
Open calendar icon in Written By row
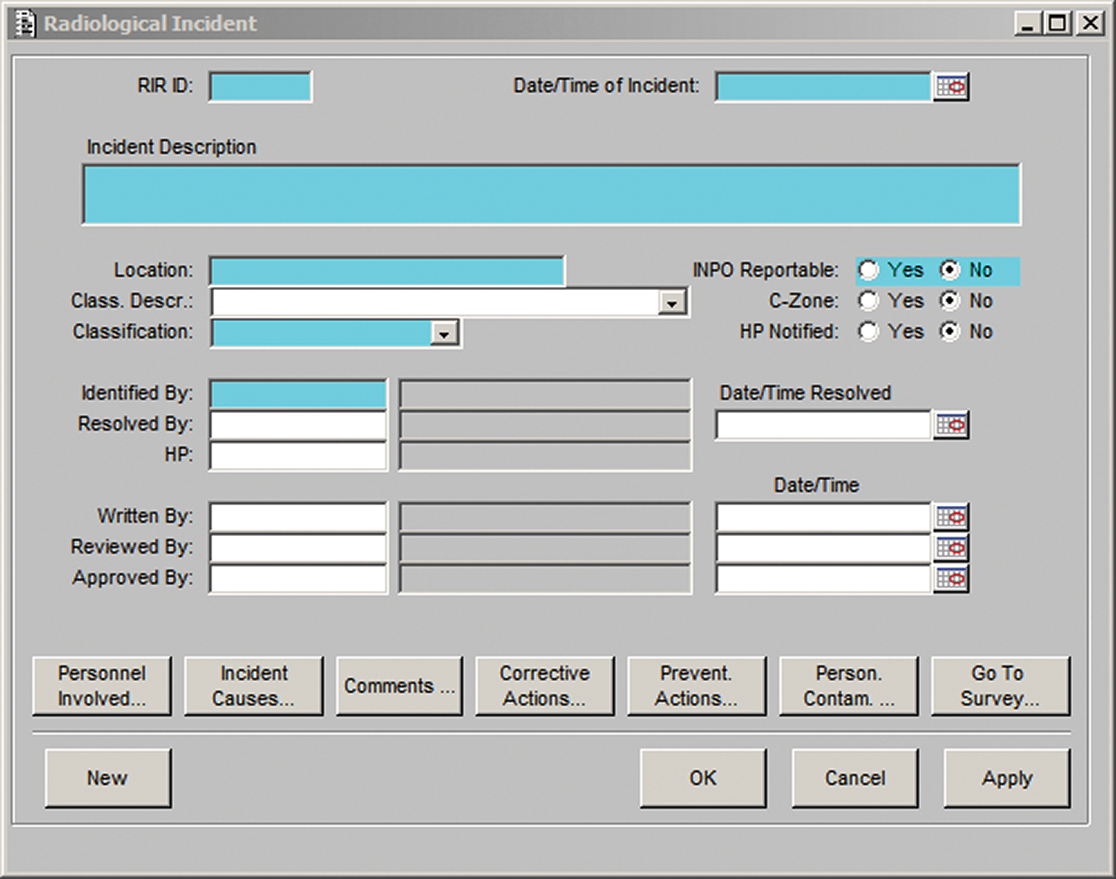point(951,517)
